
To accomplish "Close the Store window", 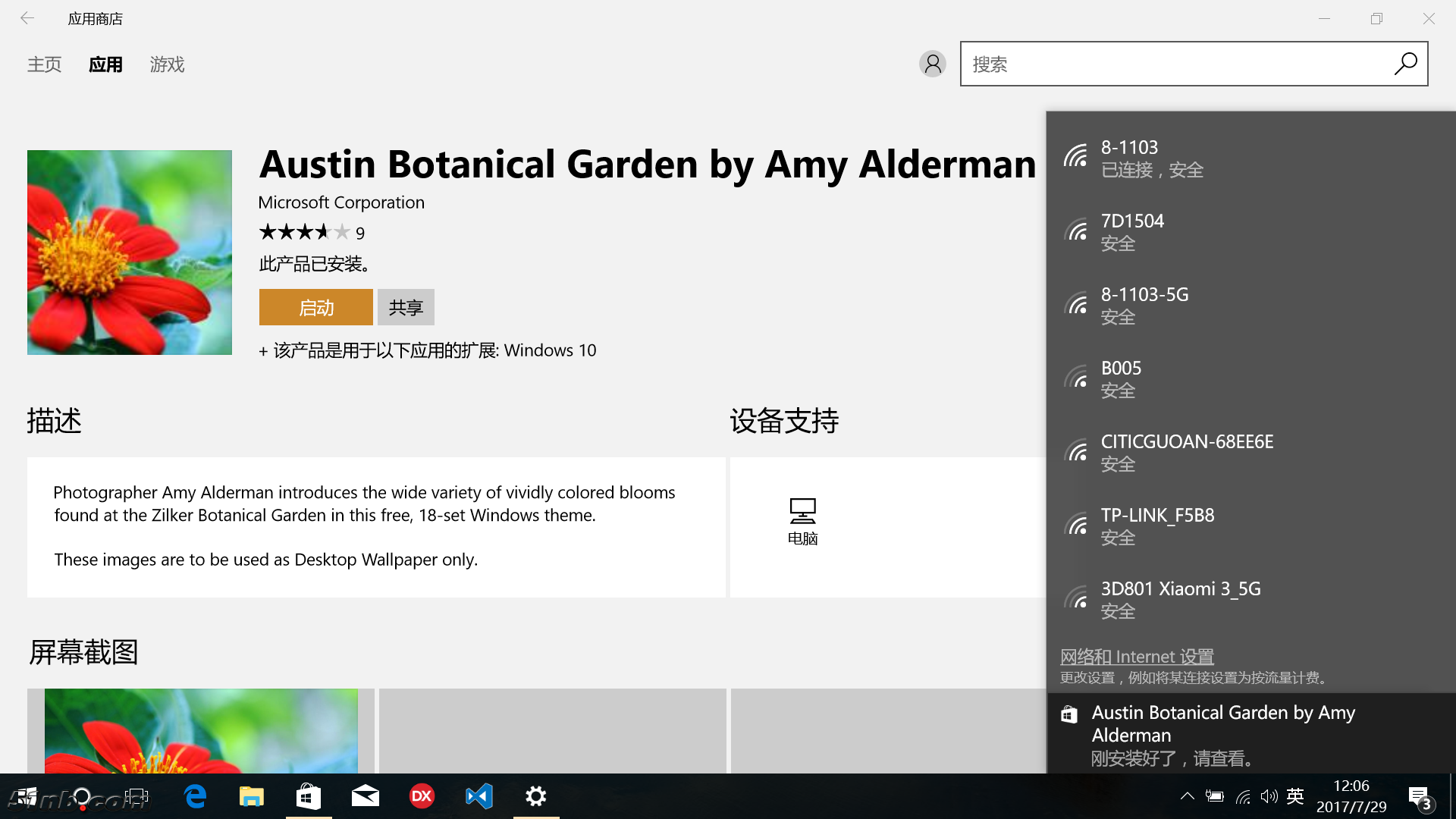I will [x=1429, y=18].
